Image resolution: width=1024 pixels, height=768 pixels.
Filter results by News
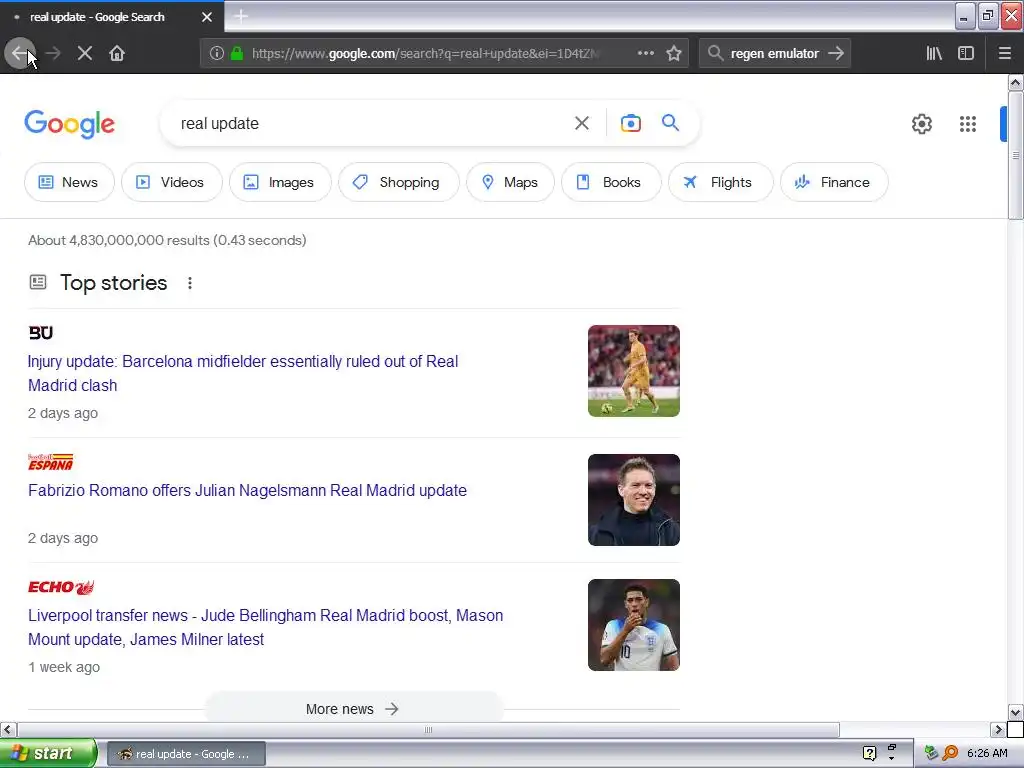pyautogui.click(x=69, y=182)
